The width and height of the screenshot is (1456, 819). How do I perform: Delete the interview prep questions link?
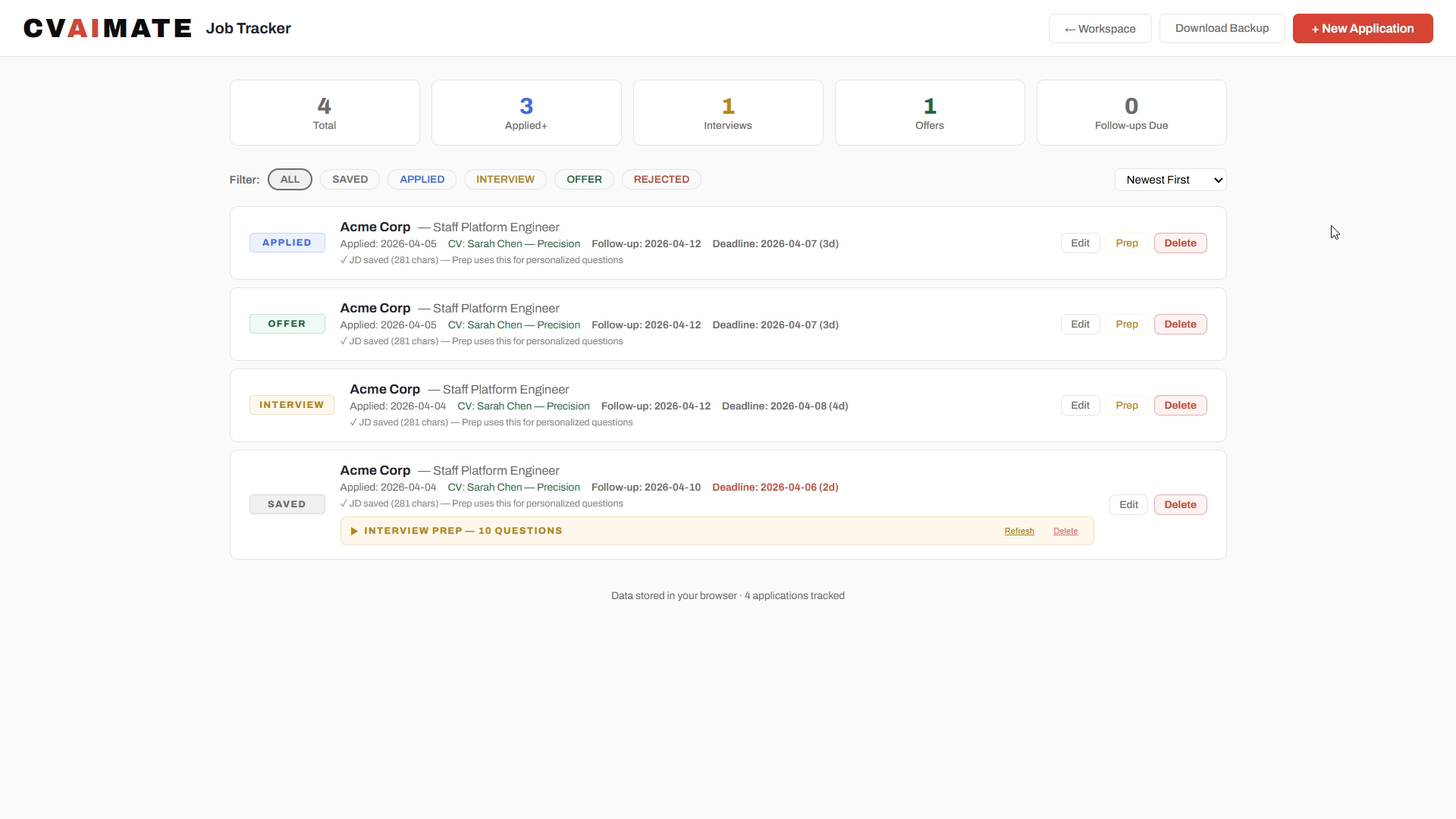pyautogui.click(x=1065, y=532)
